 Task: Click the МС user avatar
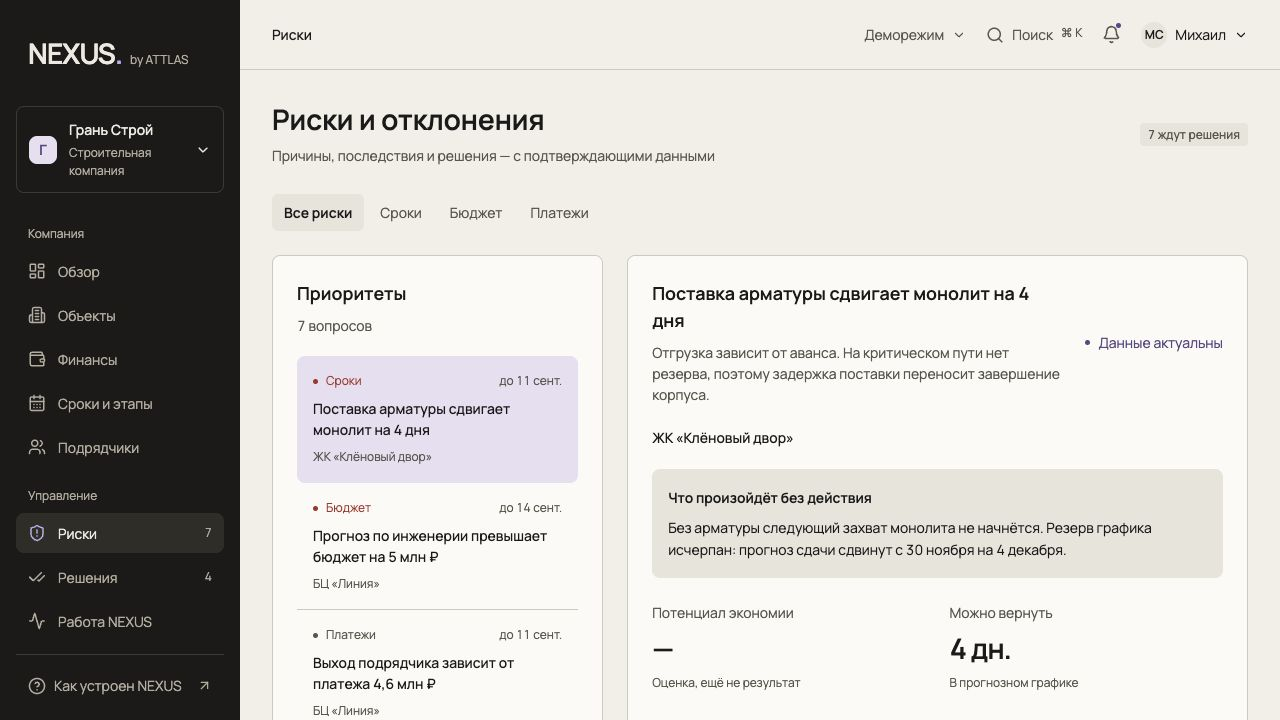[1154, 35]
